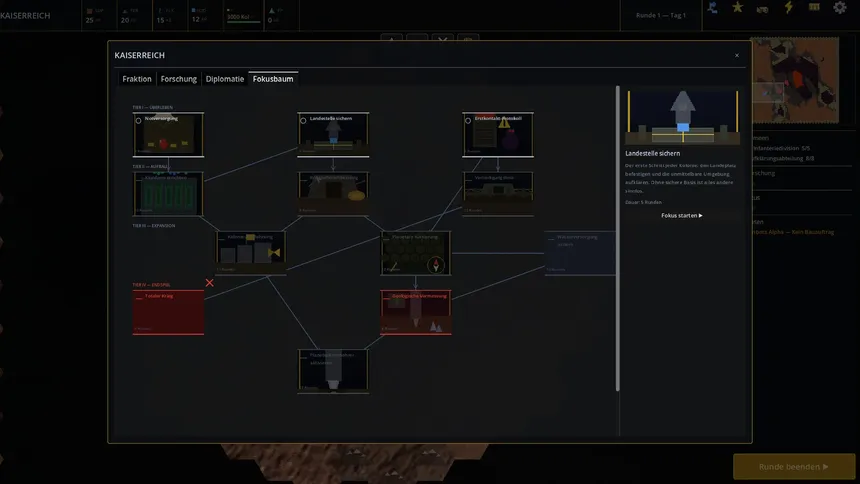Click the red X marker above Totaler Krieg
Viewport: 860px width, 484px height.
click(x=209, y=283)
